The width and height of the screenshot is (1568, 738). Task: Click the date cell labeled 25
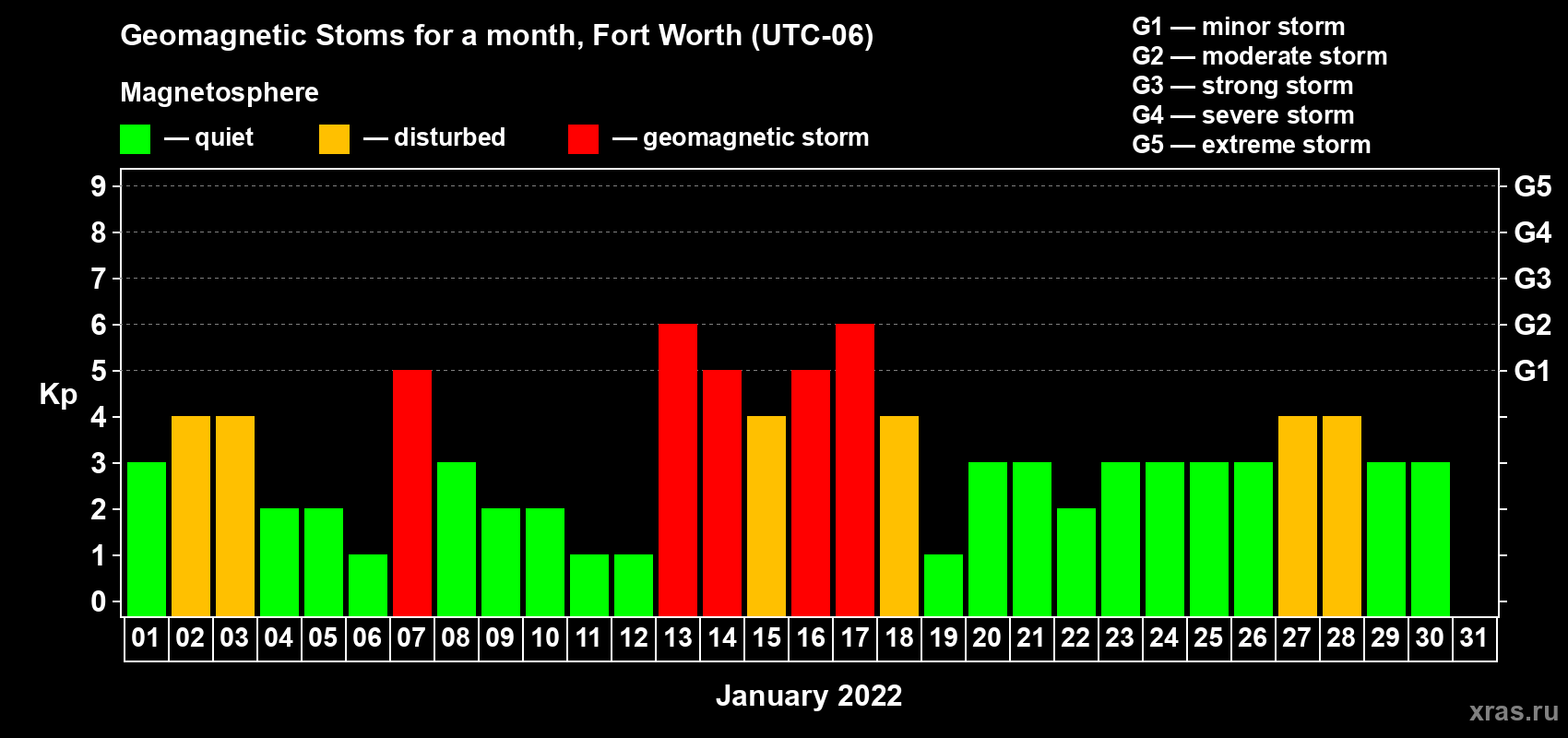tap(1209, 638)
